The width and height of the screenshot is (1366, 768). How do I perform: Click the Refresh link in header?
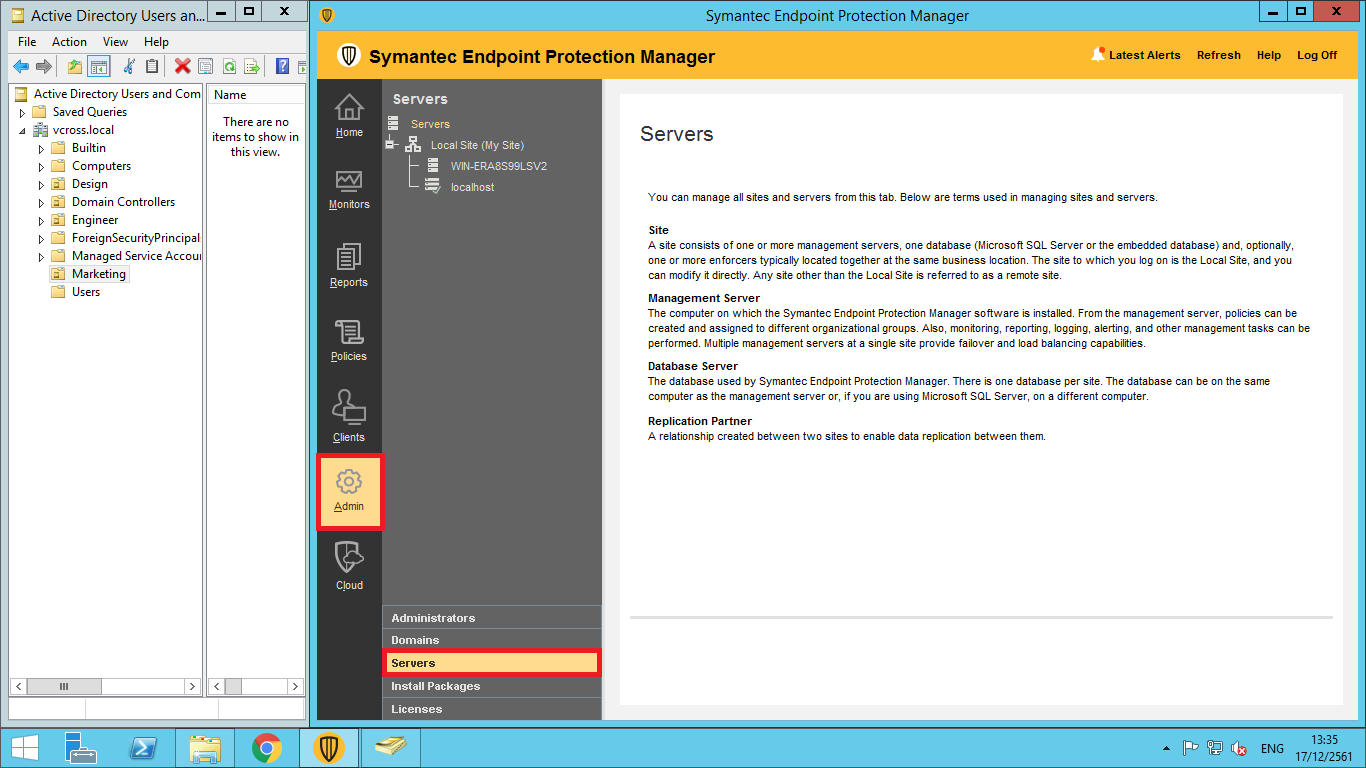coord(1218,55)
